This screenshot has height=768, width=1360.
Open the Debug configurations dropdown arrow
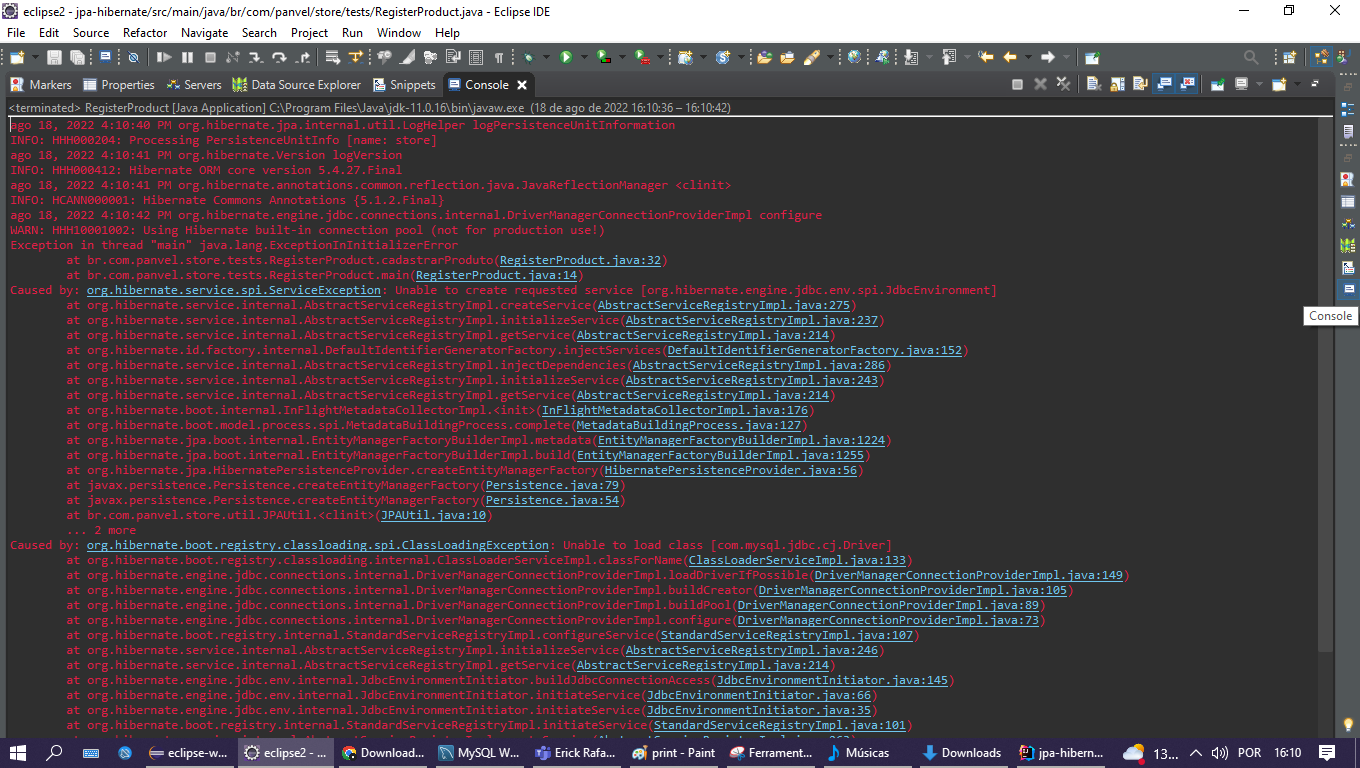[x=546, y=57]
